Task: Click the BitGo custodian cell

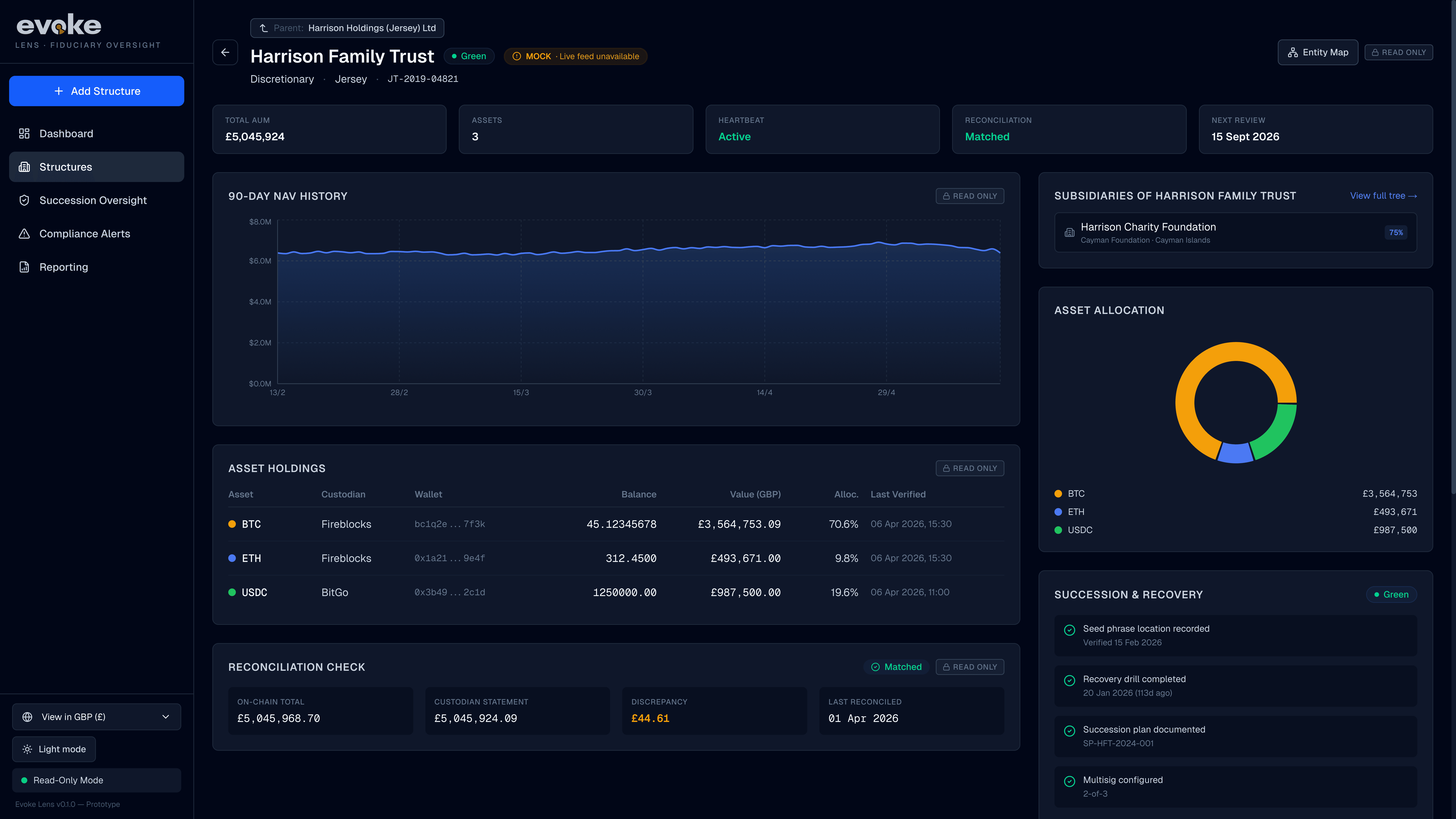Action: coord(335,592)
